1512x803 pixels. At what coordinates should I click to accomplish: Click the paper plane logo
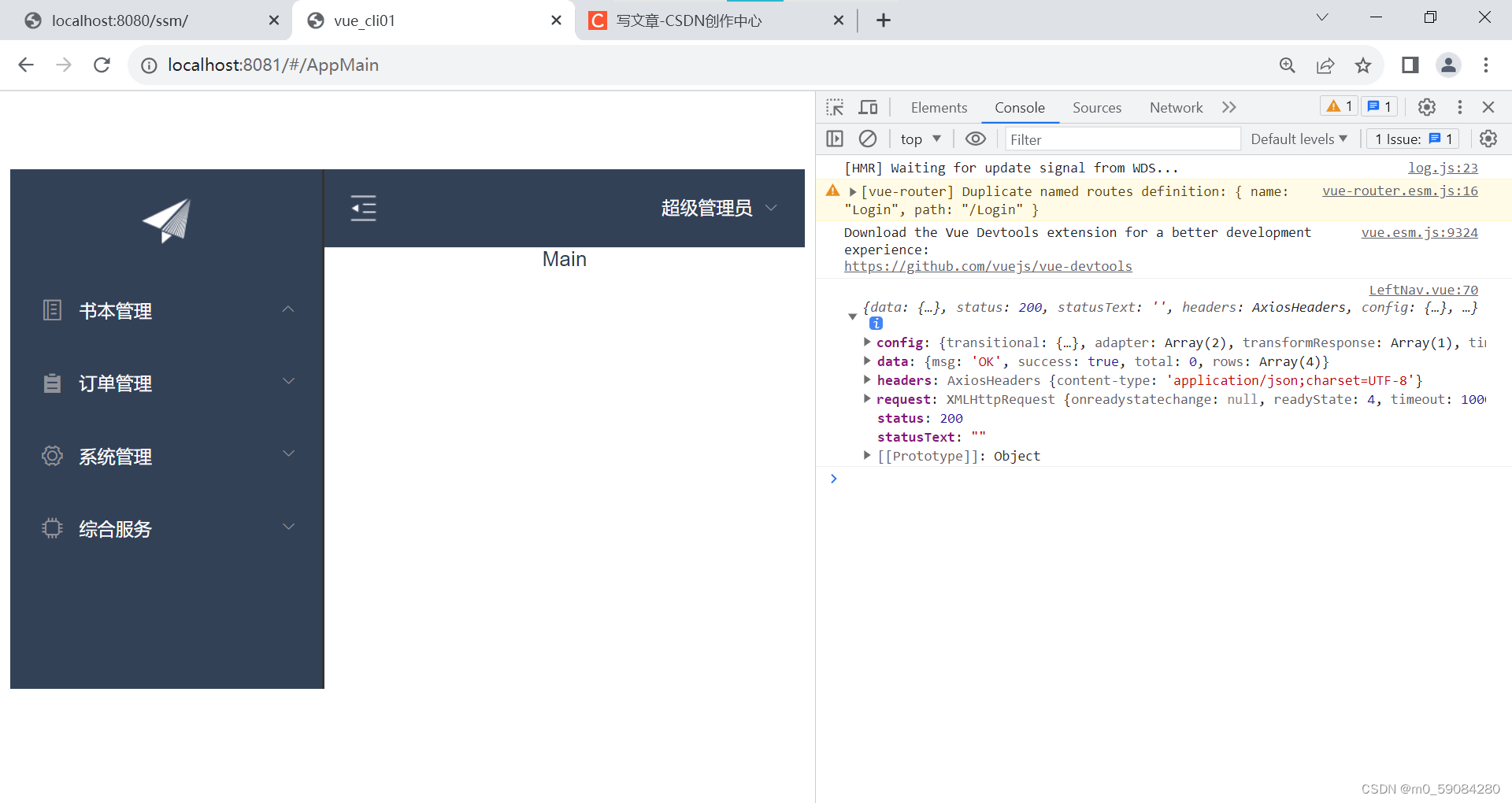pyautogui.click(x=167, y=221)
